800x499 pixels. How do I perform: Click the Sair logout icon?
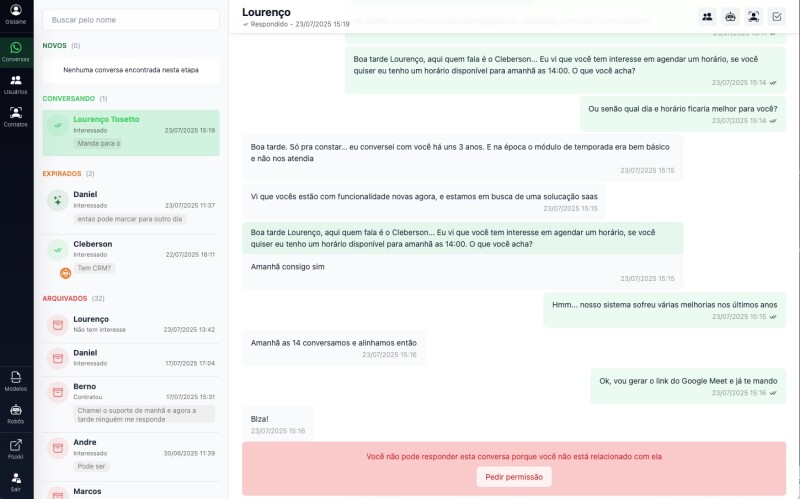16,482
